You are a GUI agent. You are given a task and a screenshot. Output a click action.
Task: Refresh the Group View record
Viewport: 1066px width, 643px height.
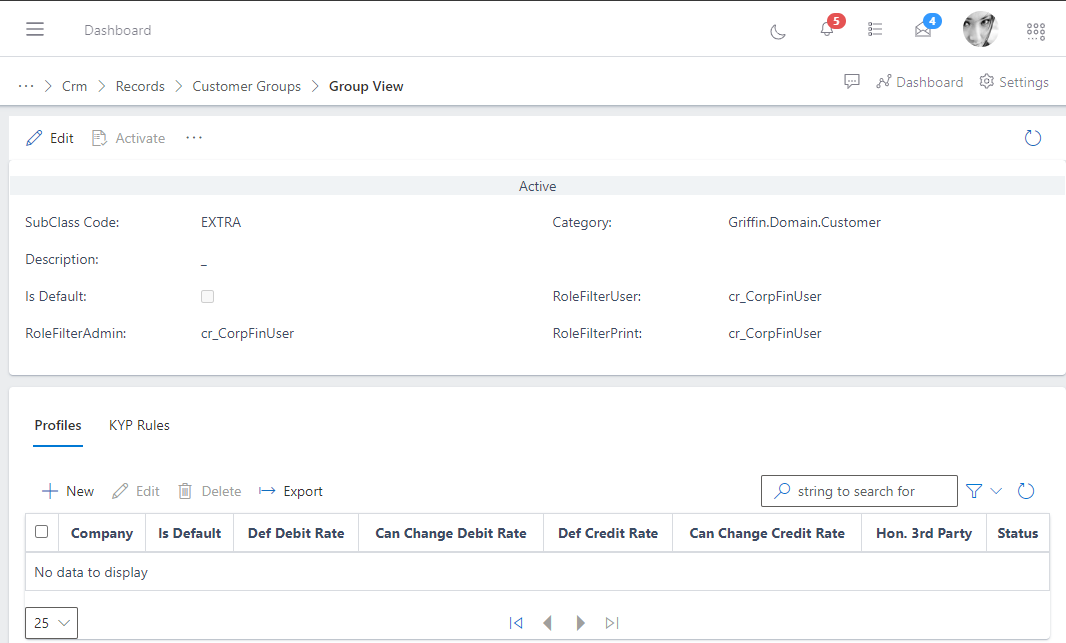1033,137
